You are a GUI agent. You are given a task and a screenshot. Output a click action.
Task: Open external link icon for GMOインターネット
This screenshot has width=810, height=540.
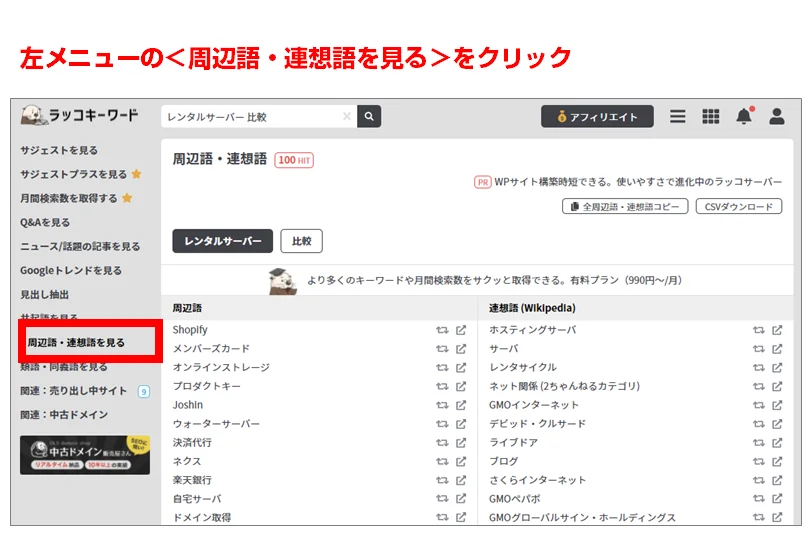tap(777, 405)
